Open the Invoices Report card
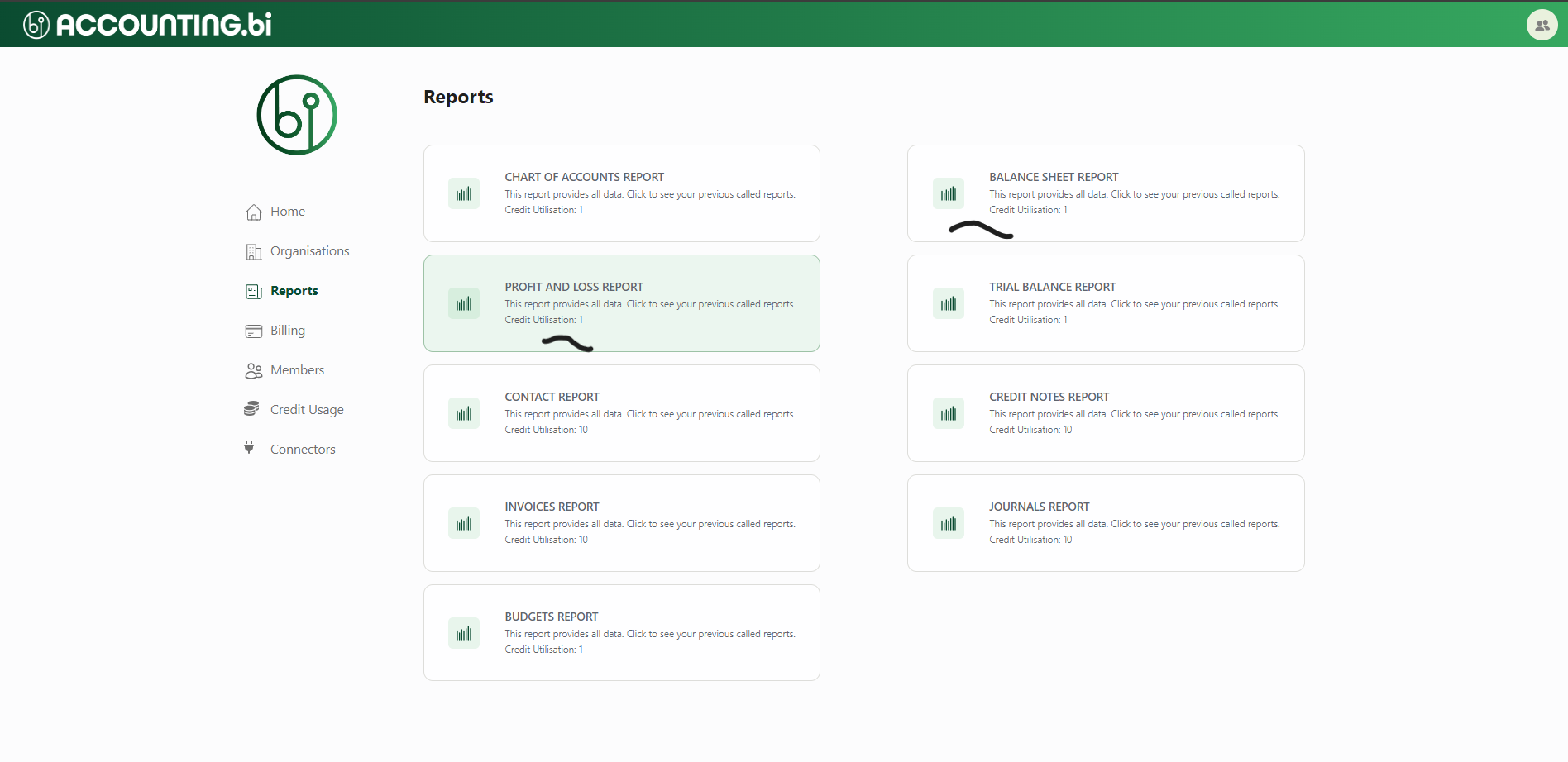 point(621,522)
